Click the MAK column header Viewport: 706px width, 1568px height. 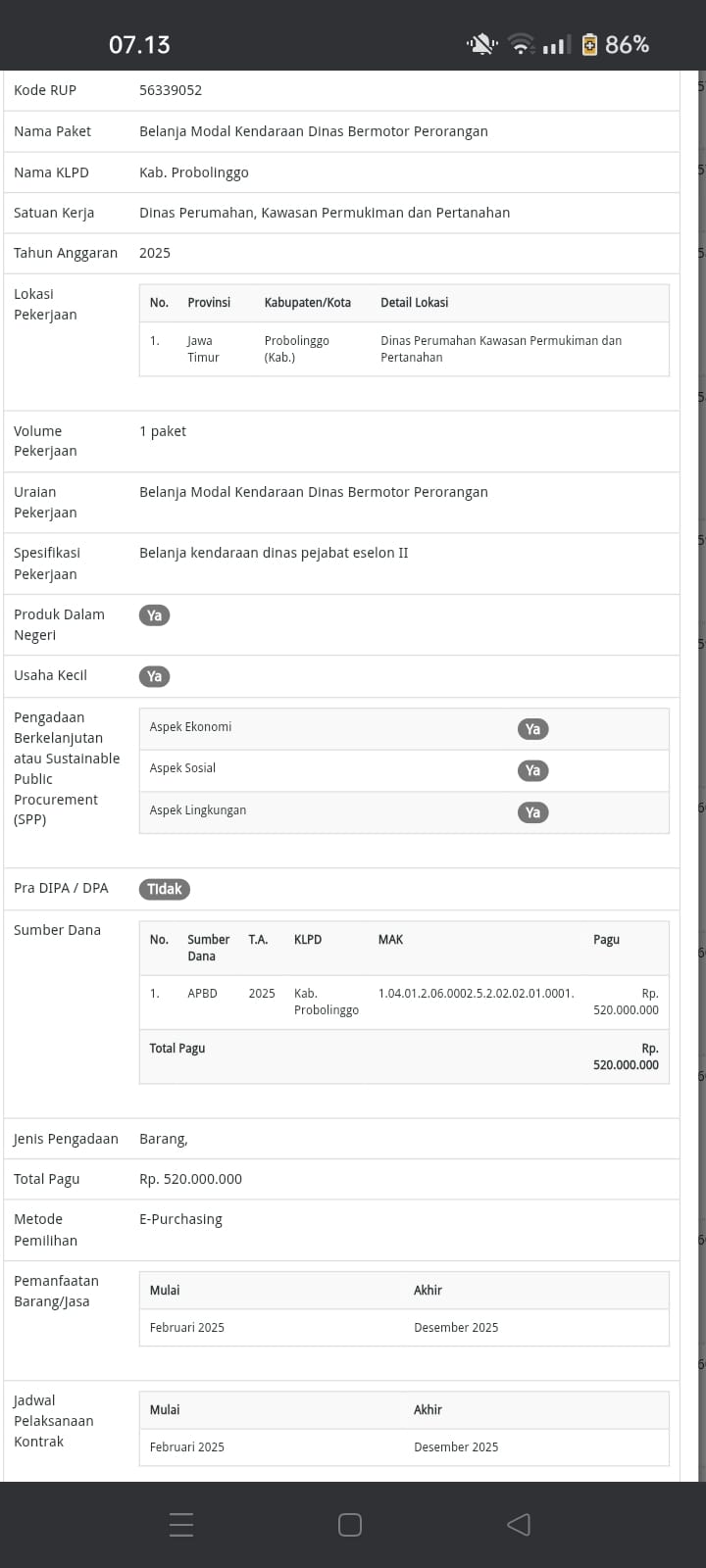click(x=390, y=939)
